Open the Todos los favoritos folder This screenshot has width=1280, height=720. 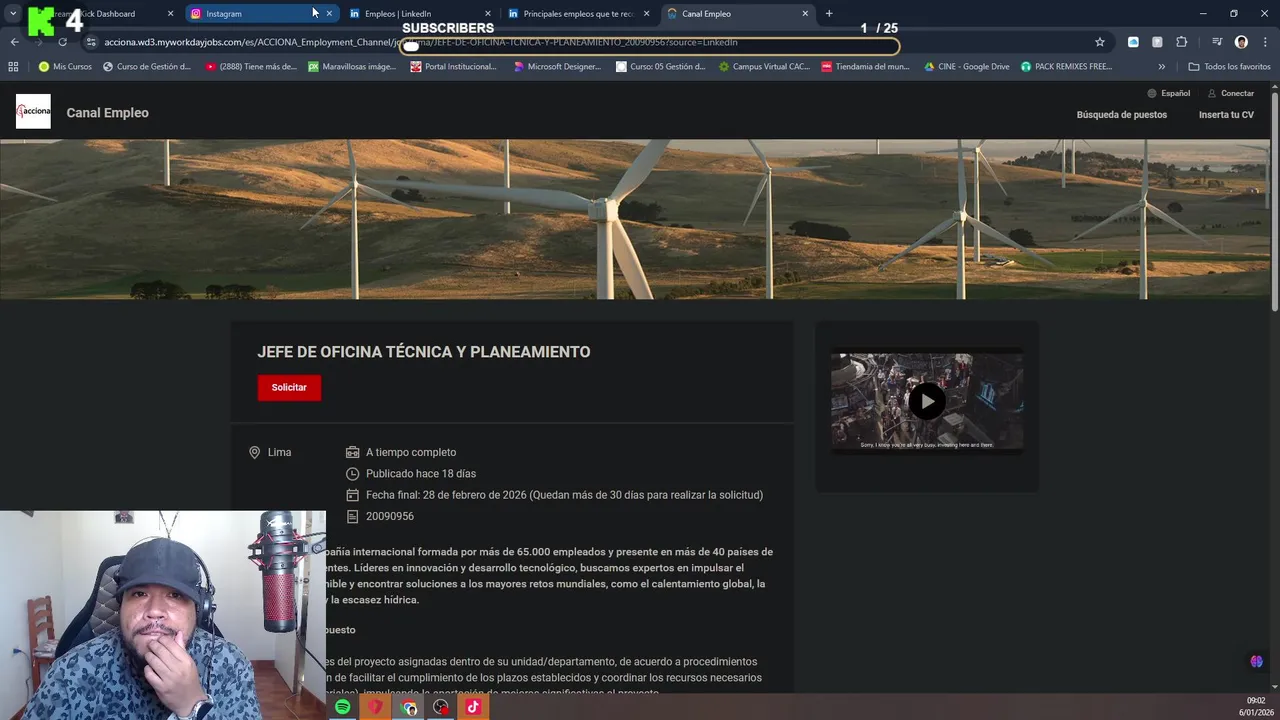click(x=1229, y=67)
